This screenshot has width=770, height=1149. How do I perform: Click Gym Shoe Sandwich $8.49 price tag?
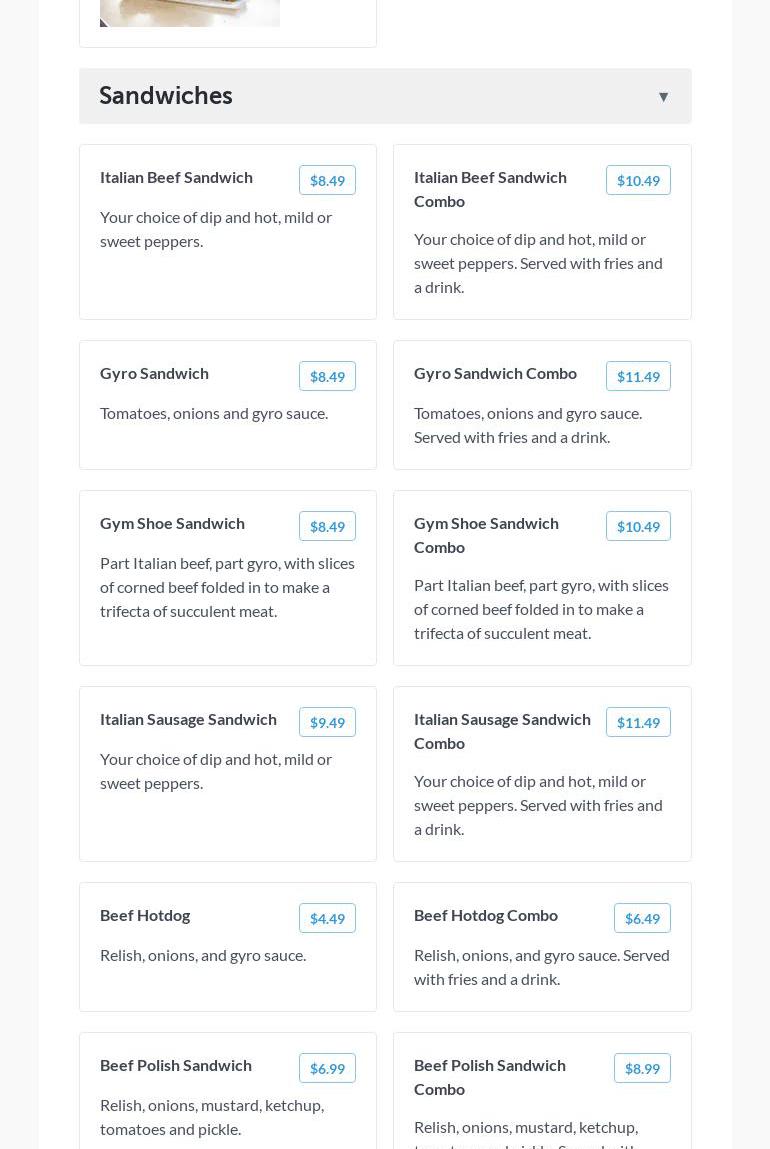click(327, 527)
